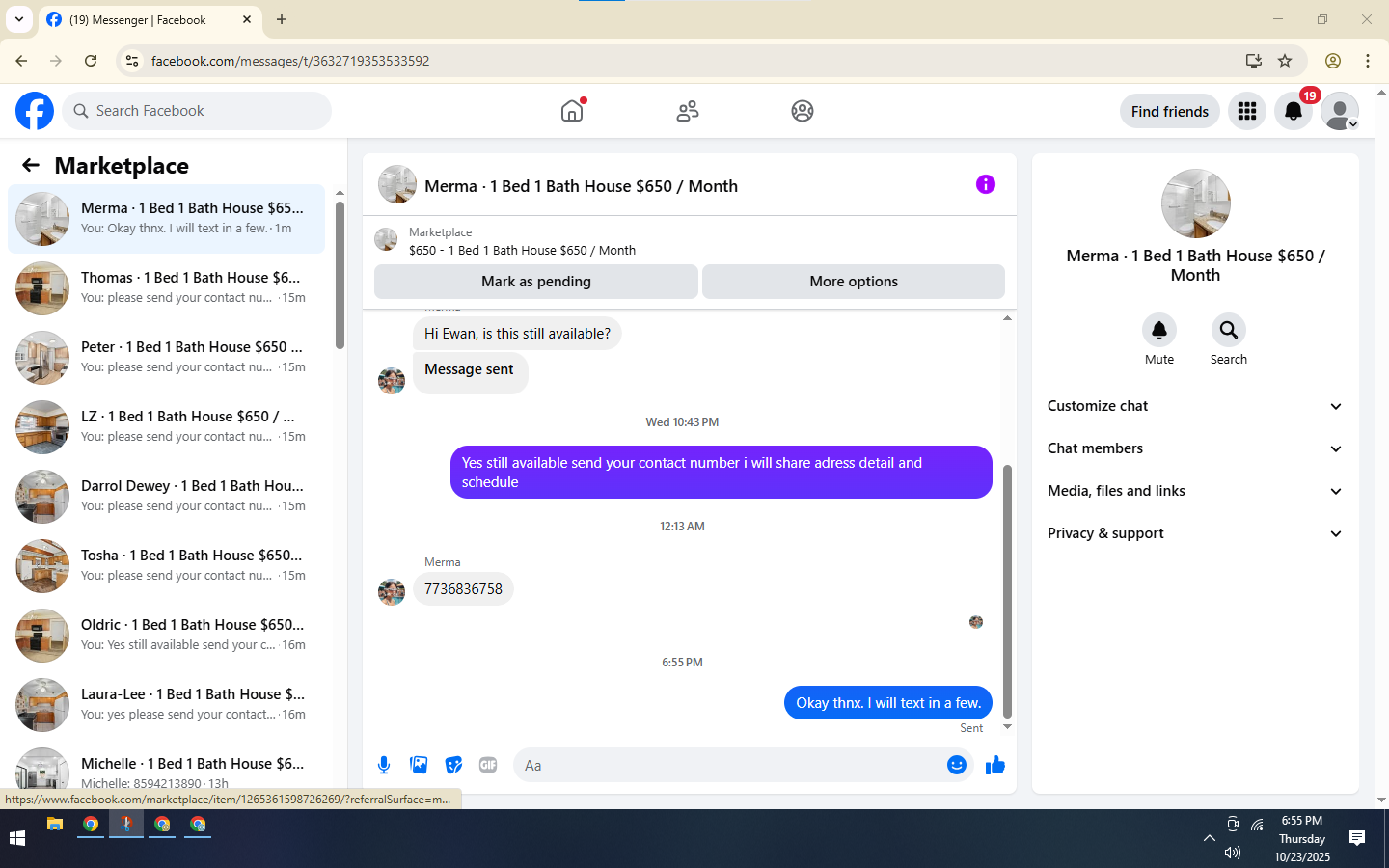Show hidden tray icons chevron

pos(1209,838)
